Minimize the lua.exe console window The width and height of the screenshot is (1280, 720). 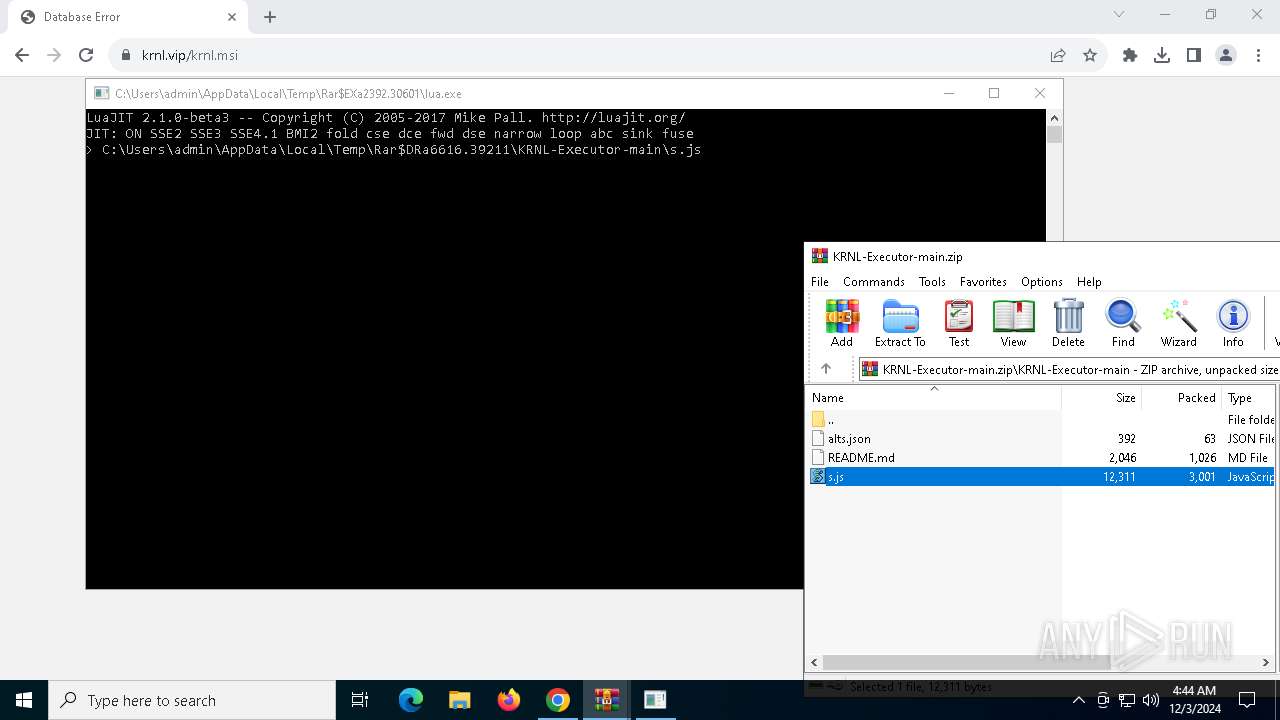point(948,93)
